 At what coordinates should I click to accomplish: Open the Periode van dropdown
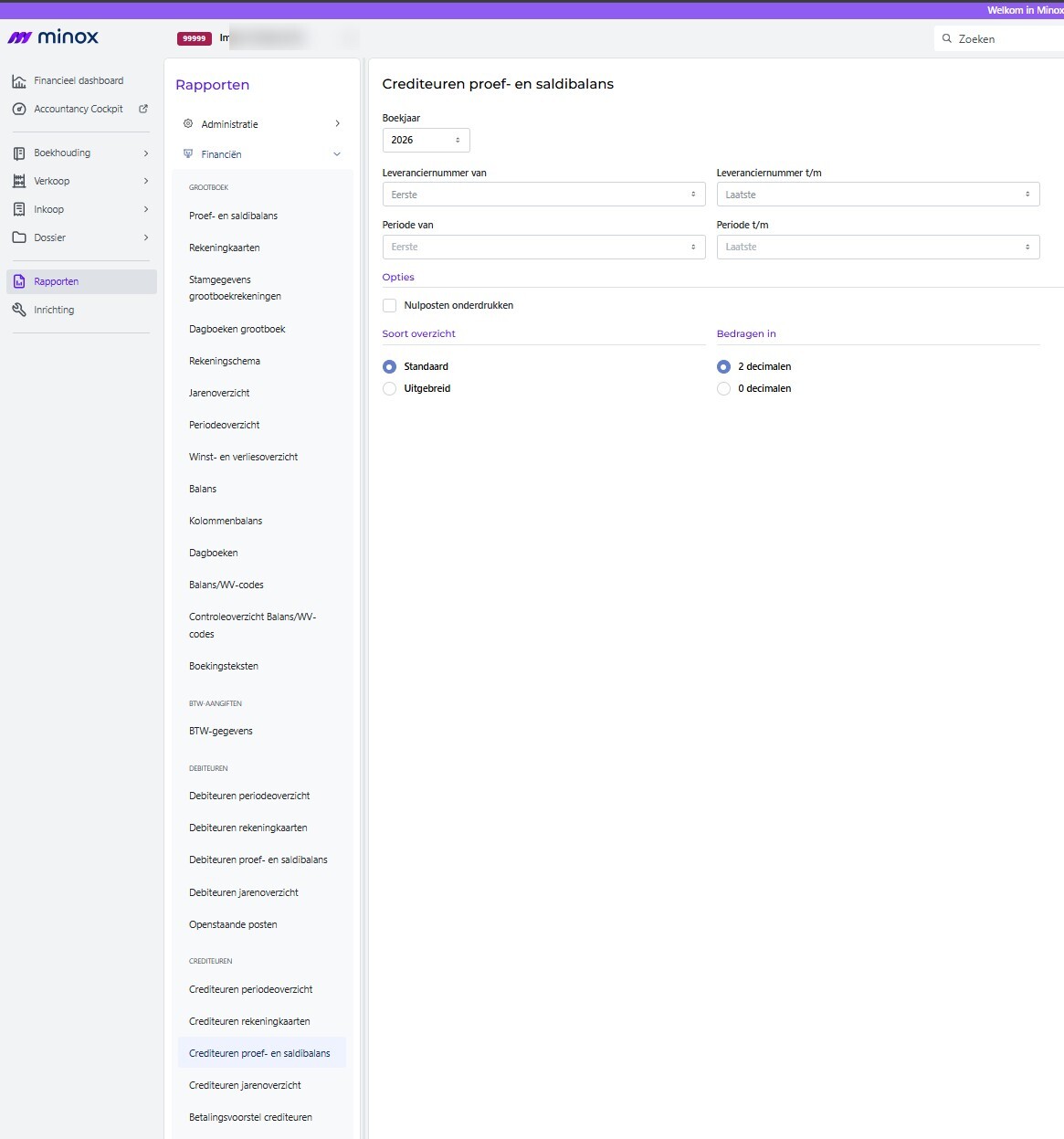coord(544,247)
